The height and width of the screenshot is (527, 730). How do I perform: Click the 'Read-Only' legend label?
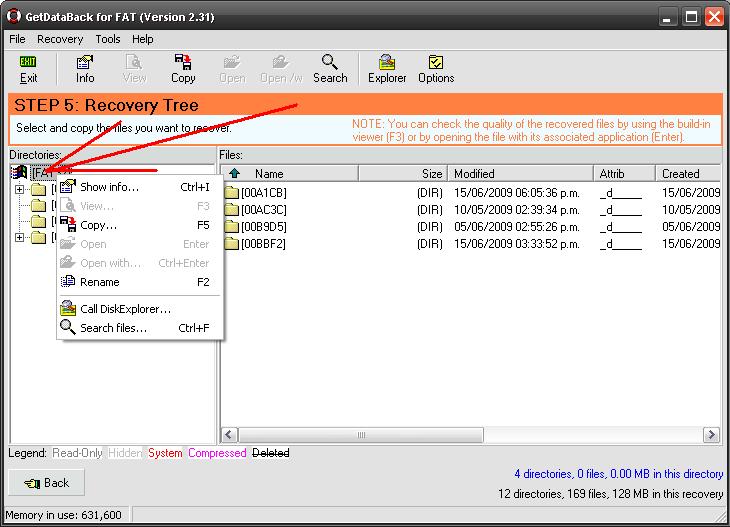(x=77, y=453)
